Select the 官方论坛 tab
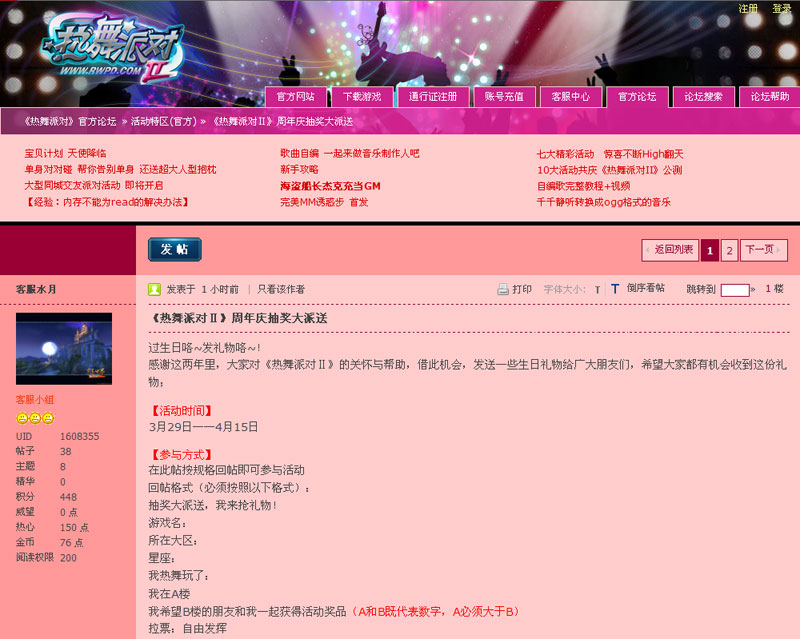 637,96
